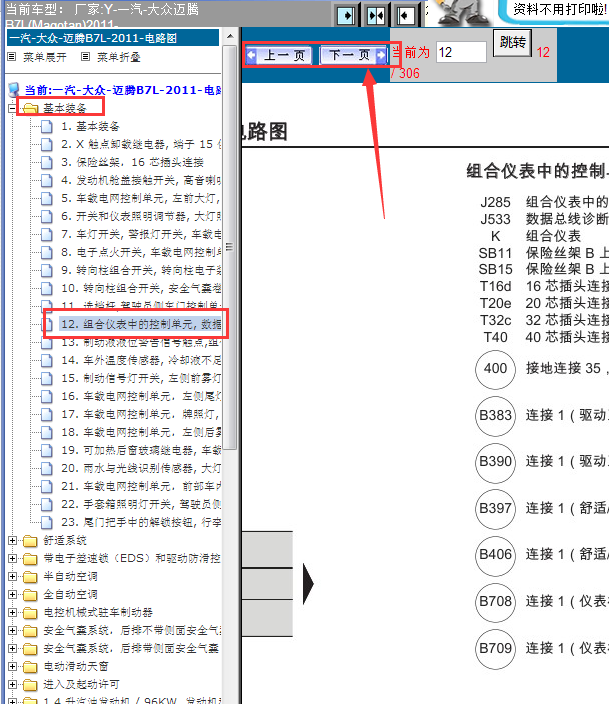
Task: Open item 21. 车载电网控制单元, 前部车内
Action: tap(141, 486)
